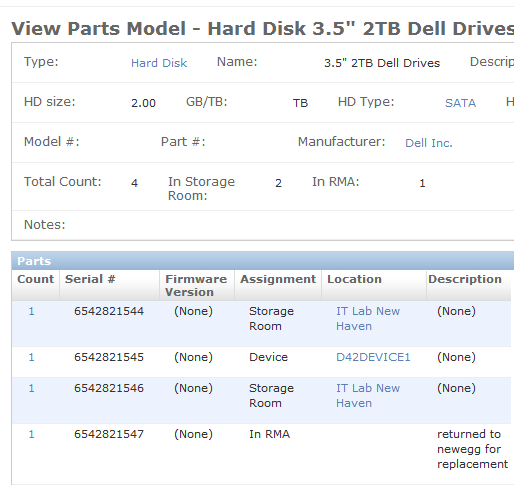Click count link for serial 6542821547
The width and height of the screenshot is (514, 485).
pyautogui.click(x=31, y=434)
